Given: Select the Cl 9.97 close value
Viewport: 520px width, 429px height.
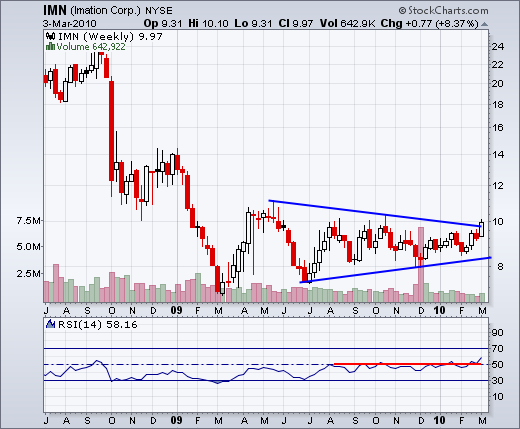Looking at the screenshot, I should click(x=296, y=24).
